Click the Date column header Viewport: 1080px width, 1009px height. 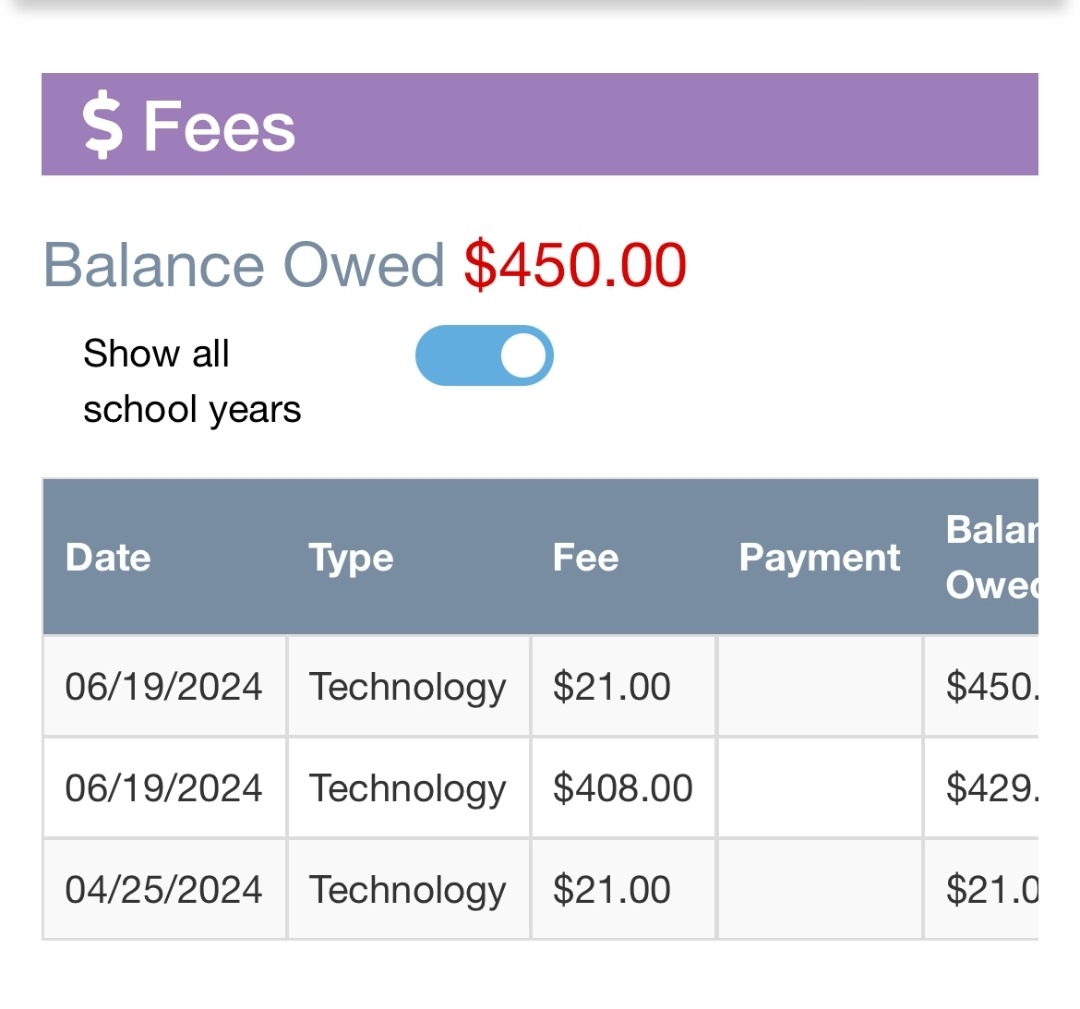pos(108,557)
